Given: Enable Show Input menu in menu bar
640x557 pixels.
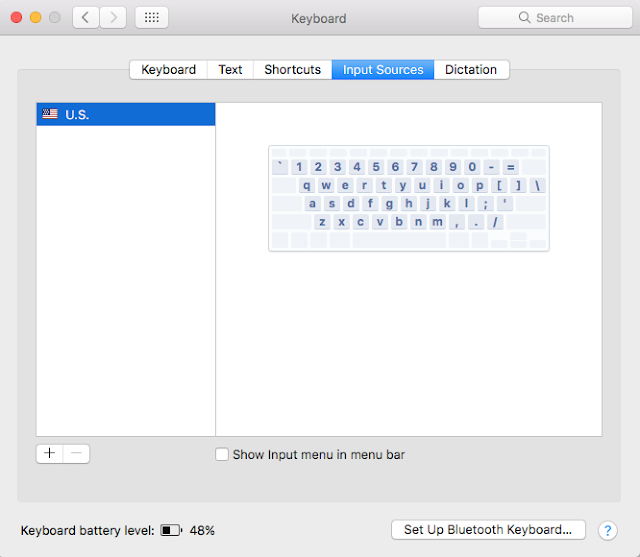Looking at the screenshot, I should click(x=222, y=454).
